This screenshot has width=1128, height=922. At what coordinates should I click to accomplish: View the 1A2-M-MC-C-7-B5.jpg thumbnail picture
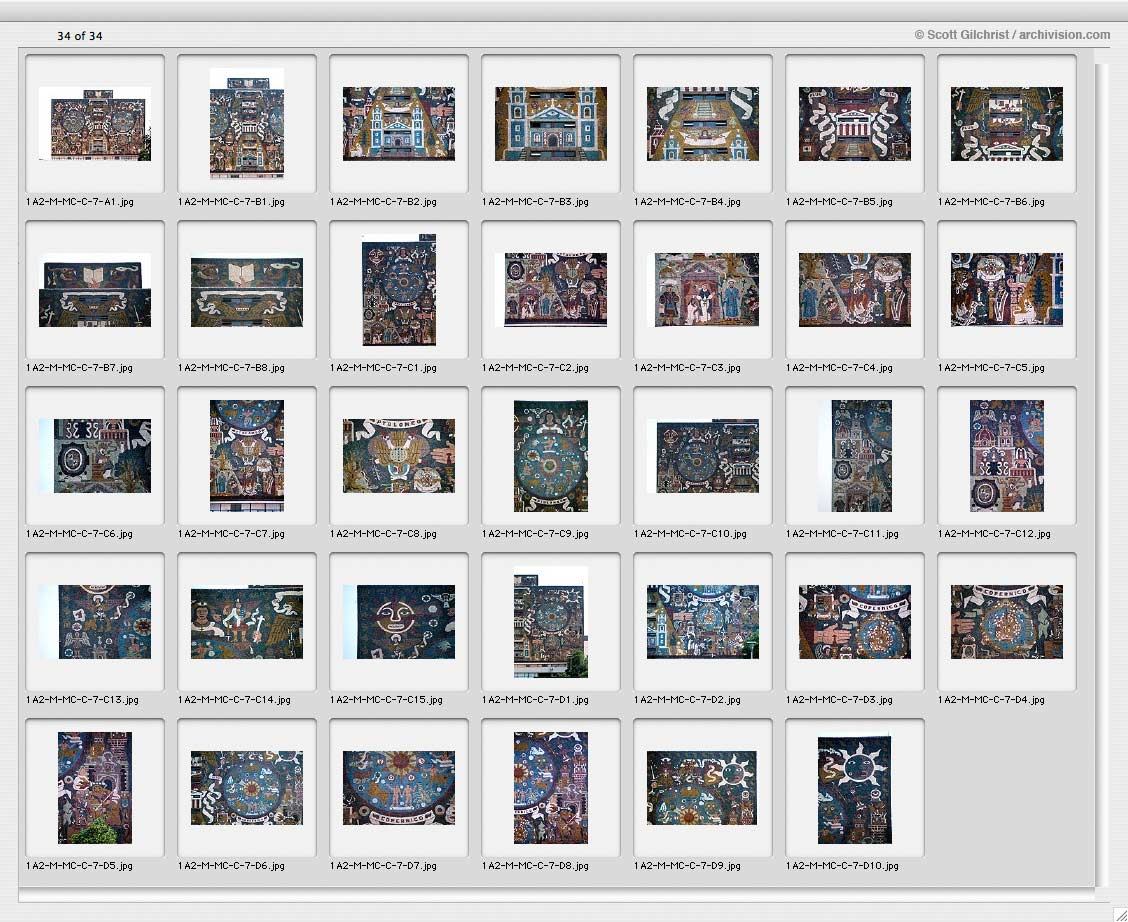click(855, 124)
